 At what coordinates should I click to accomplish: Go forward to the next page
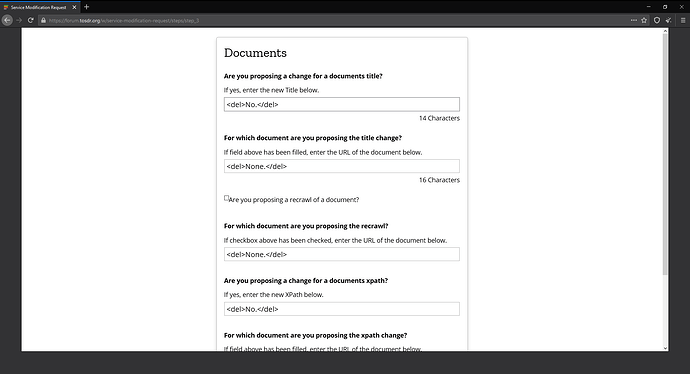(x=19, y=20)
